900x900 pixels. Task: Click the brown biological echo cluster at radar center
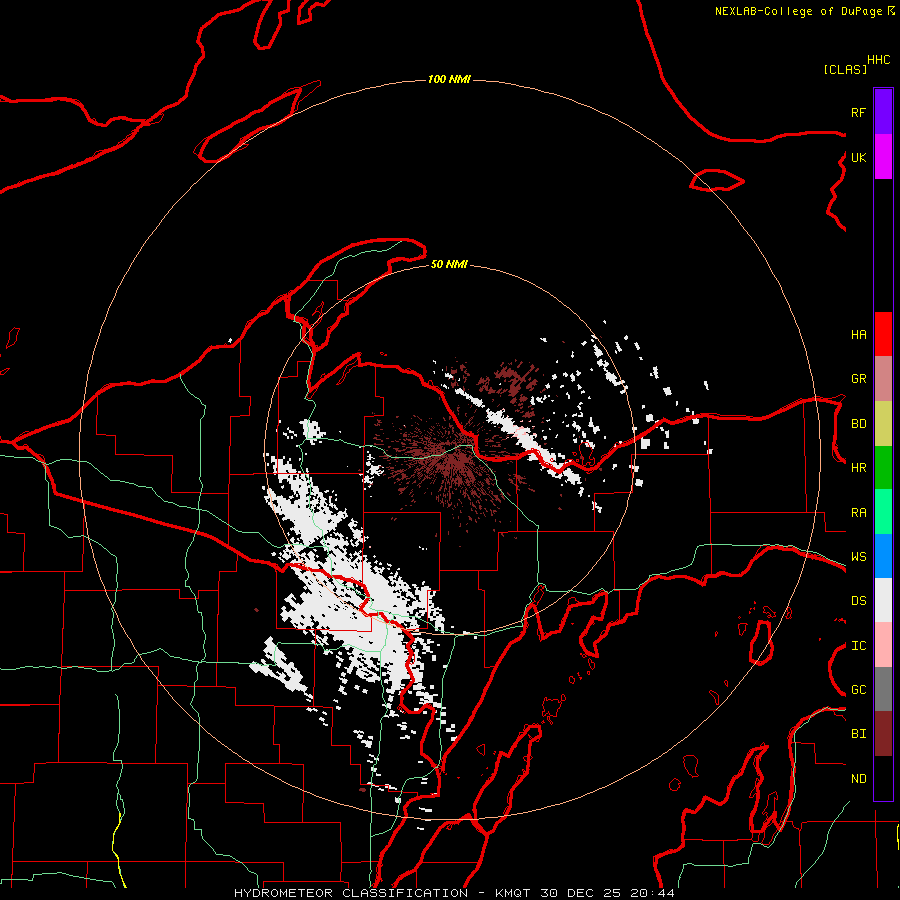click(451, 459)
